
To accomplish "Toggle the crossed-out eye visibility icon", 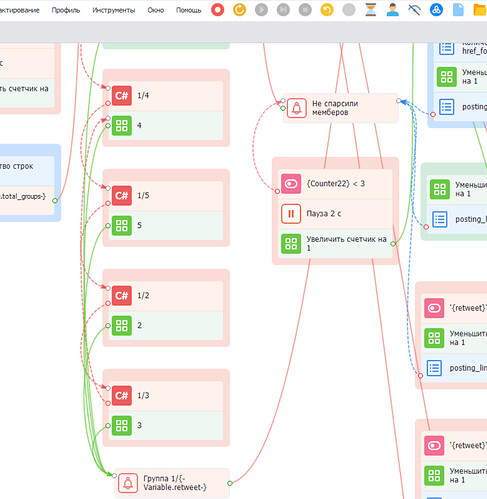I will (x=414, y=10).
